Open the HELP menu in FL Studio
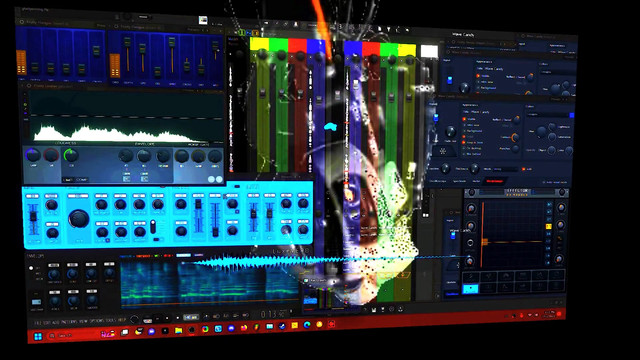640x360 pixels. click(122, 320)
